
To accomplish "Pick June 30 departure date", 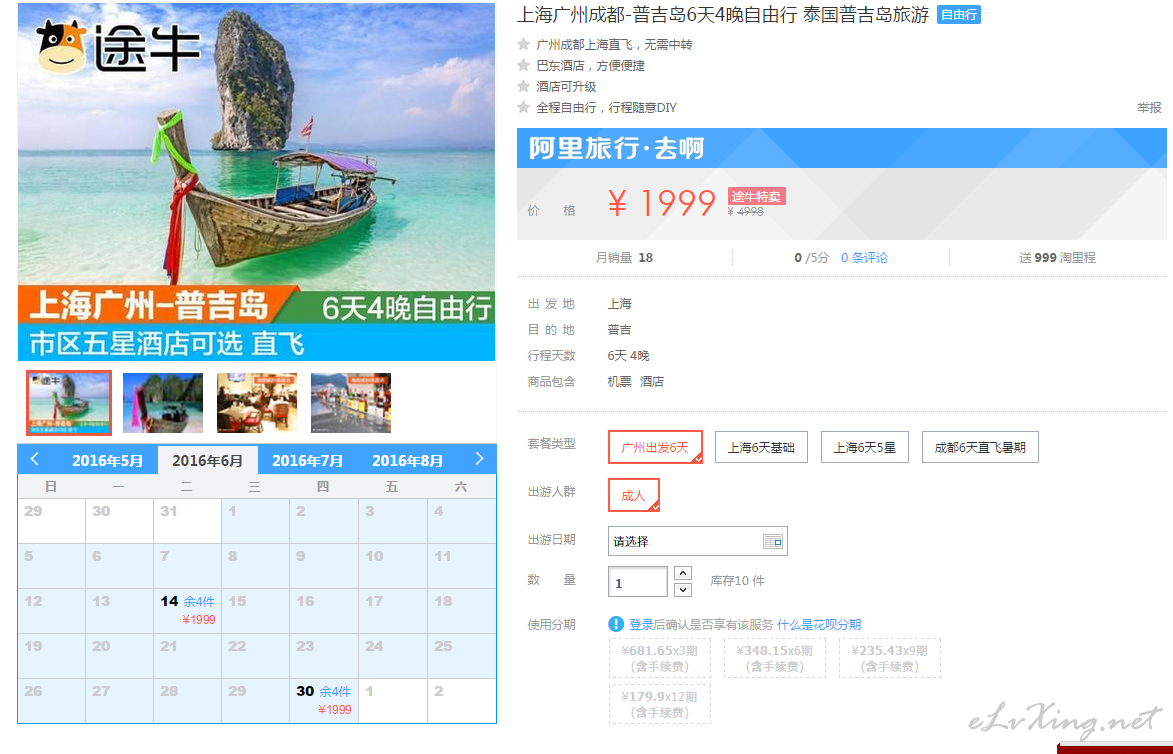I will 323,701.
